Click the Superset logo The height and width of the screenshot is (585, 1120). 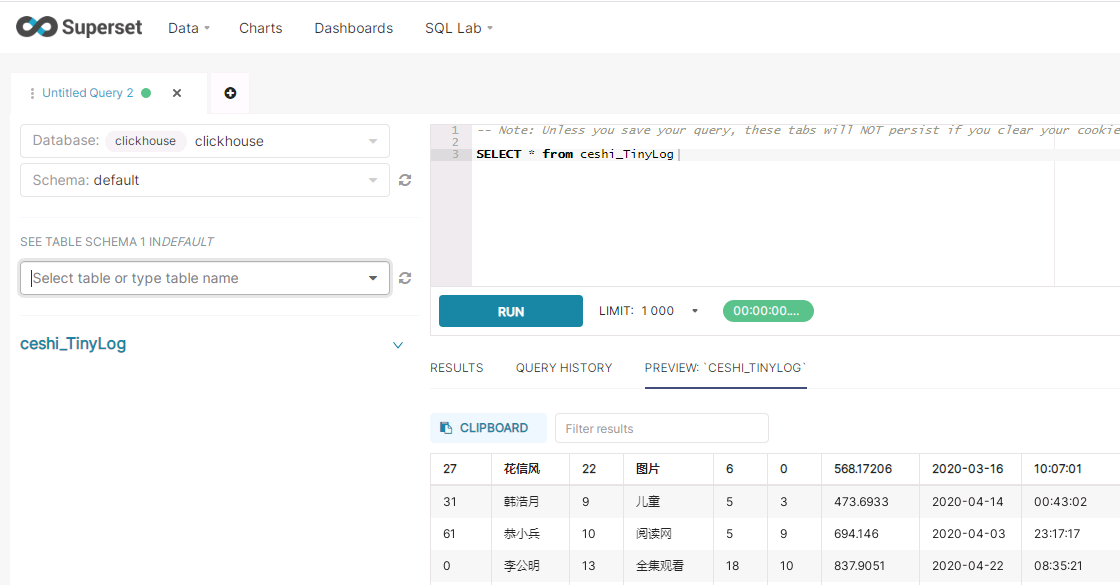[79, 27]
